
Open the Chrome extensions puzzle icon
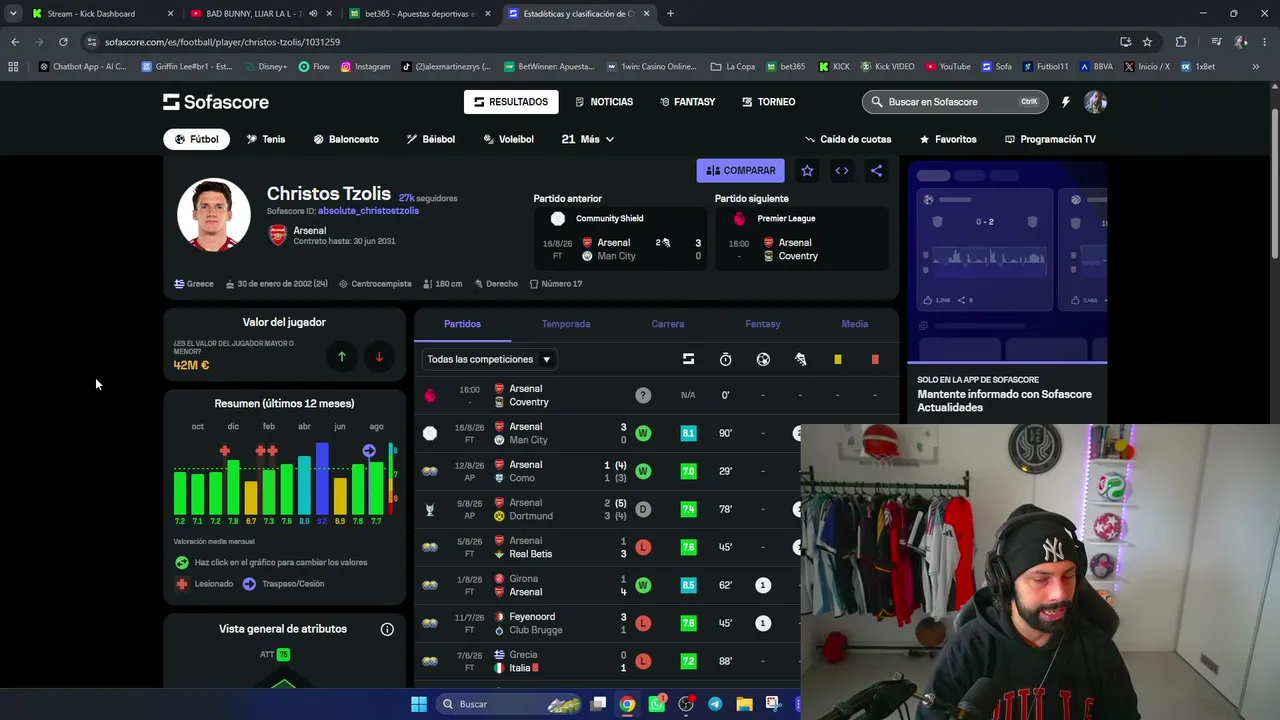click(1181, 42)
